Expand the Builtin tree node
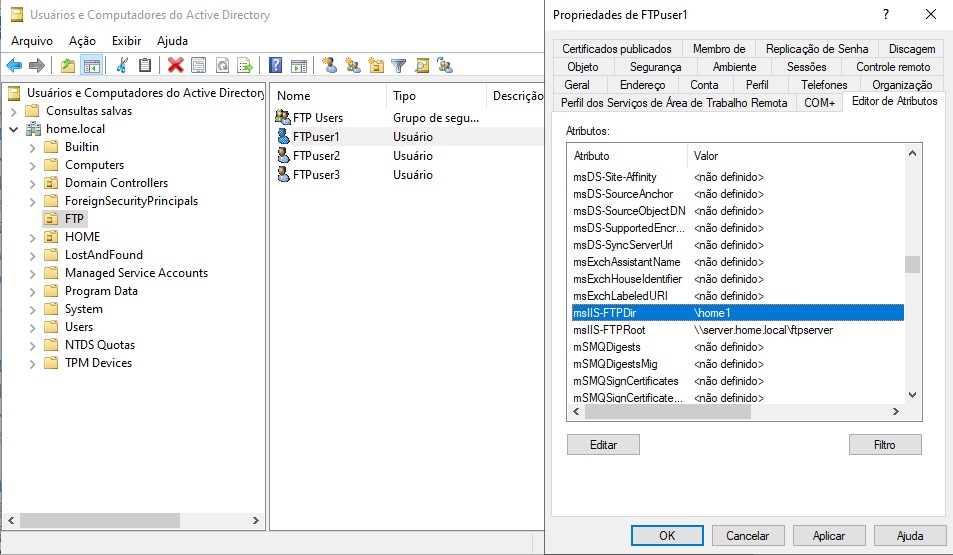This screenshot has width=953, height=555. point(33,147)
